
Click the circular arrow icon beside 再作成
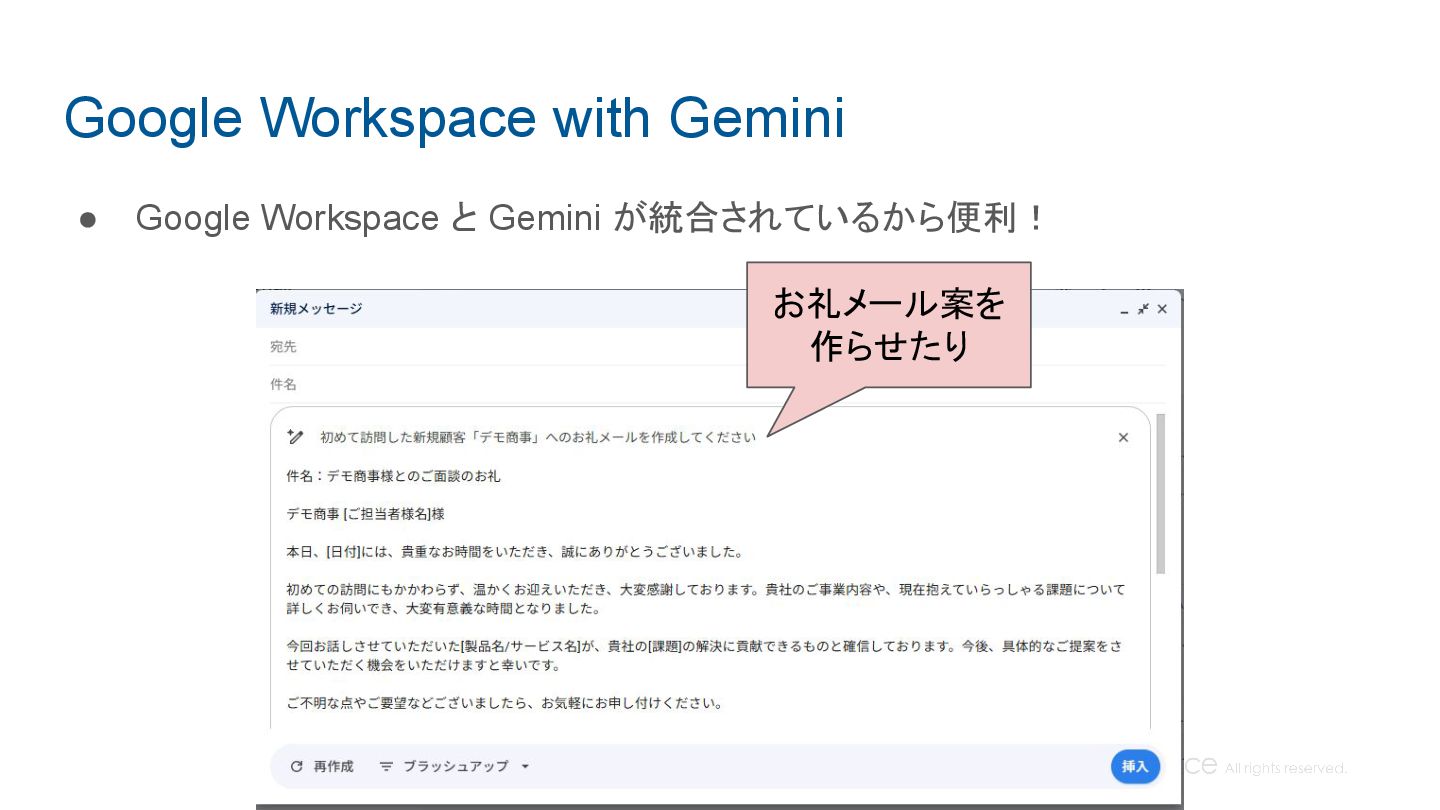pos(296,767)
